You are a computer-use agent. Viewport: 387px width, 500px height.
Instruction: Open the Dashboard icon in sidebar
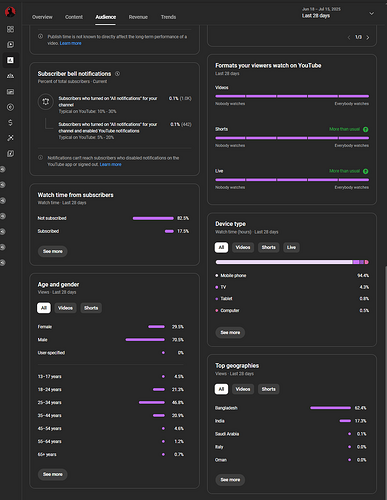point(10,29)
